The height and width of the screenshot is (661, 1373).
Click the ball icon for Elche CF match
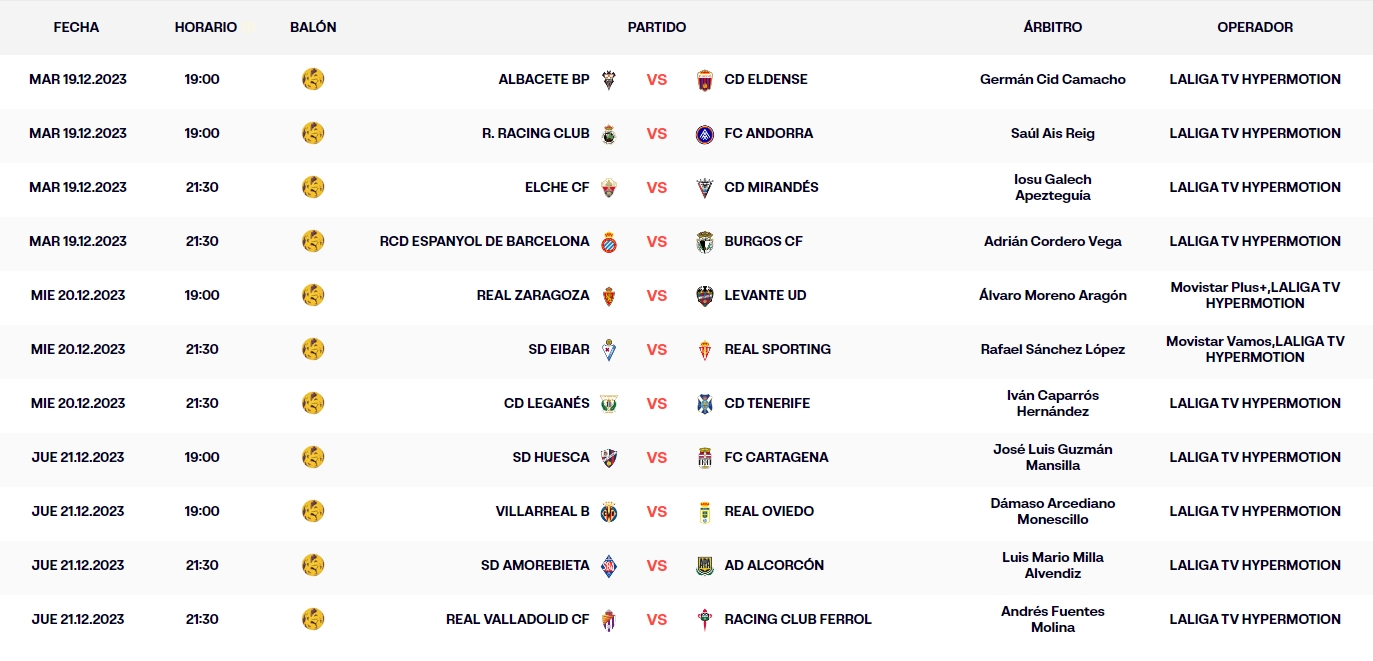click(x=313, y=187)
